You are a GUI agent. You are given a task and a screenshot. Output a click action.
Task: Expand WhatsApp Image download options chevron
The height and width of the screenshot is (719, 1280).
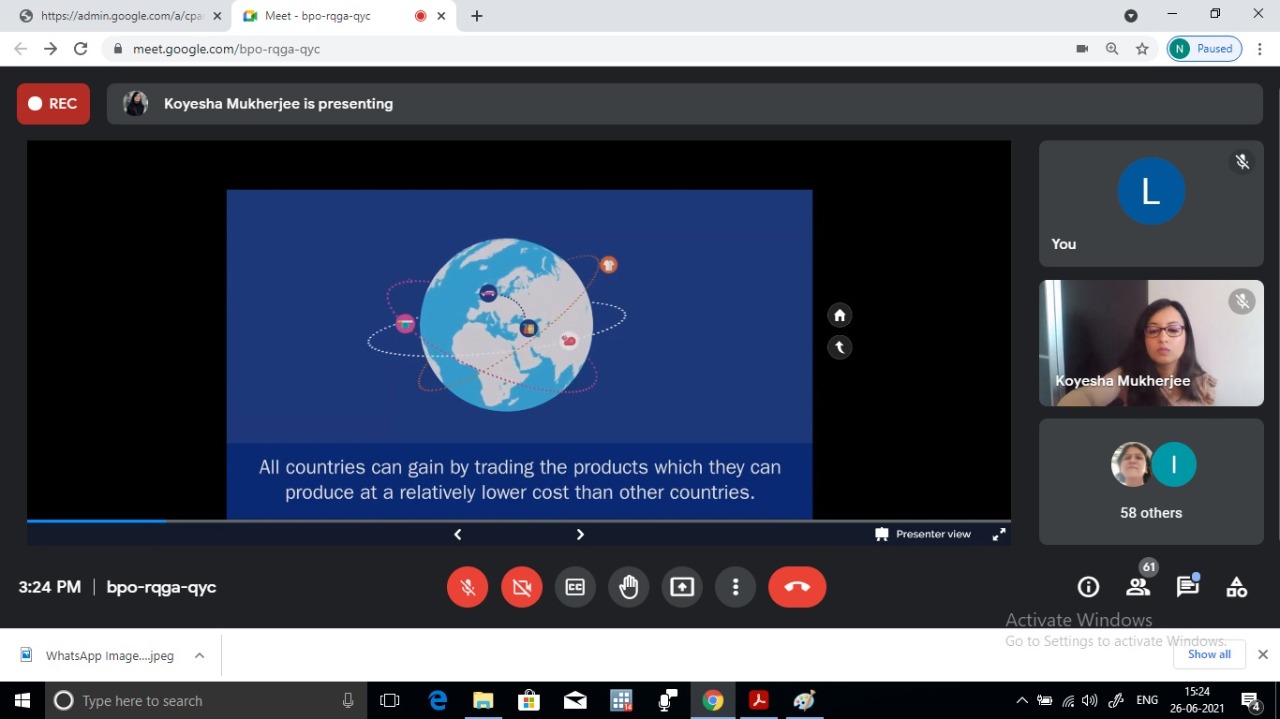click(199, 656)
